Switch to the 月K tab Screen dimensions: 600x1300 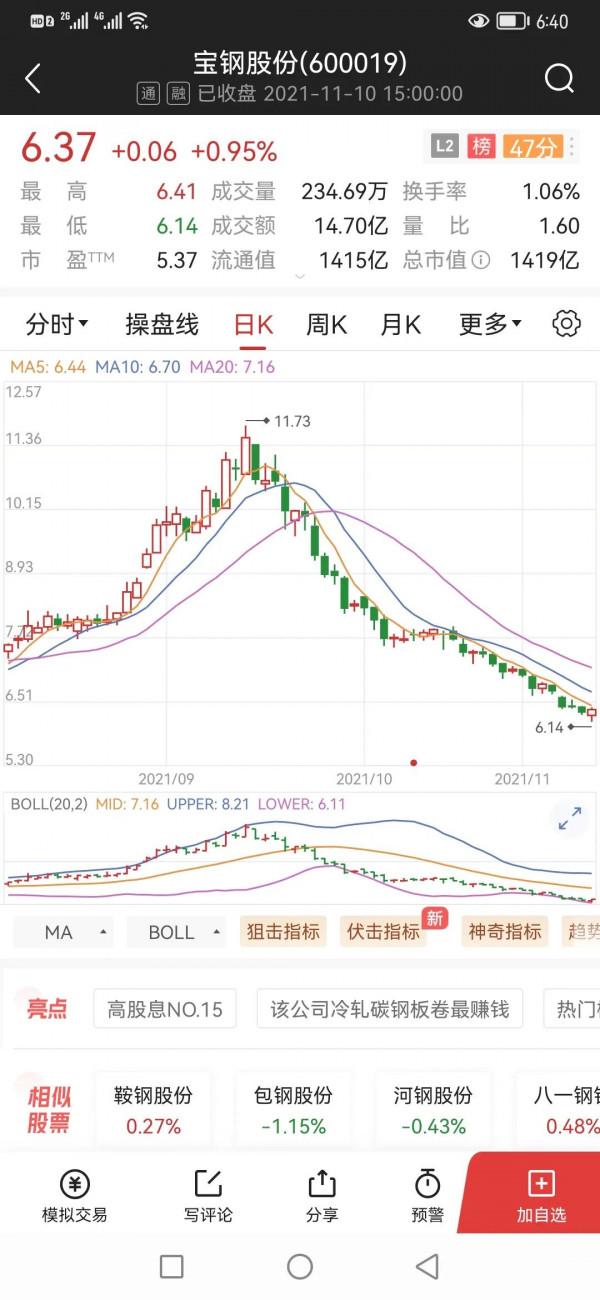400,324
